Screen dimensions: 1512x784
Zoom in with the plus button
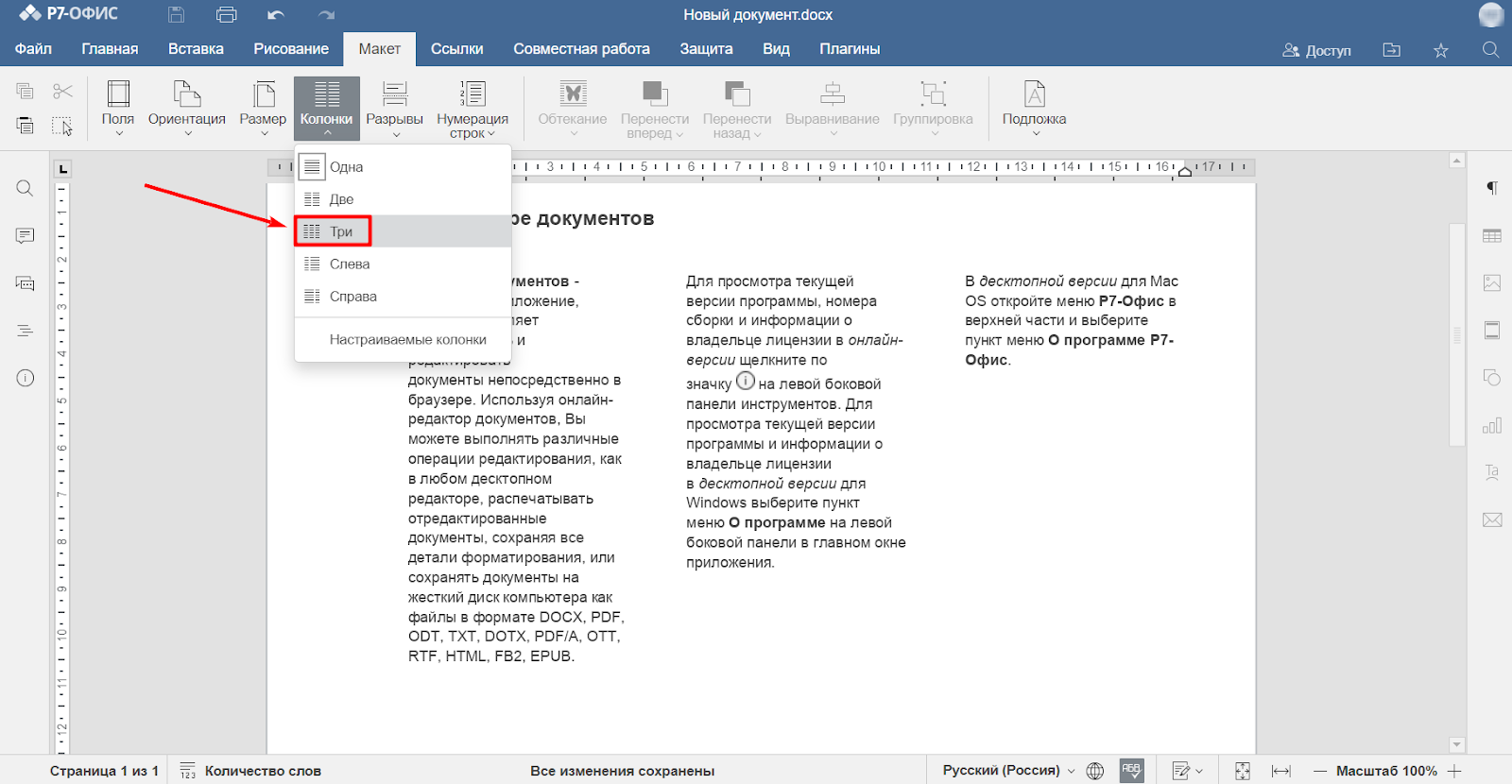tap(1454, 771)
